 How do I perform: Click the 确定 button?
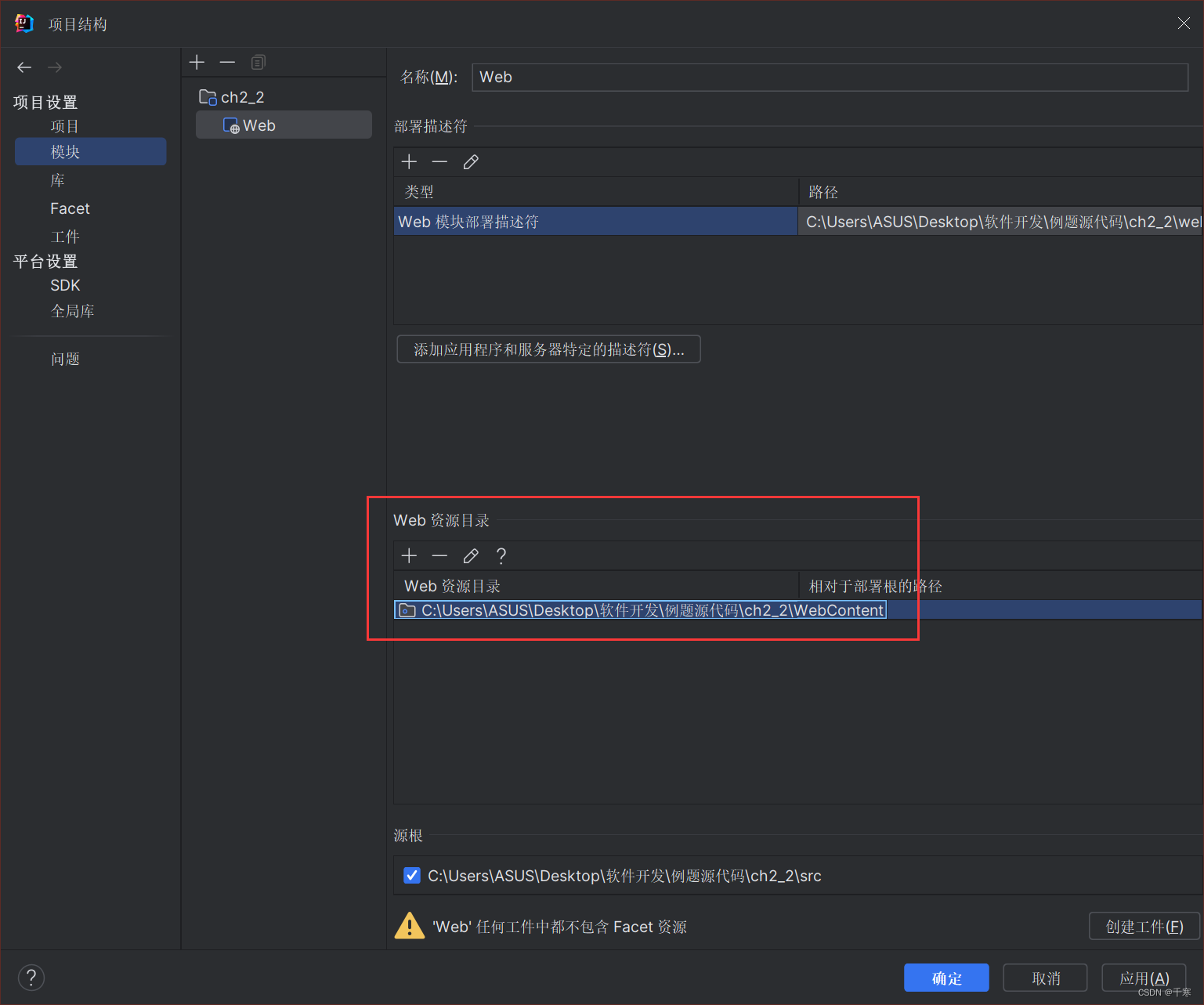(946, 978)
